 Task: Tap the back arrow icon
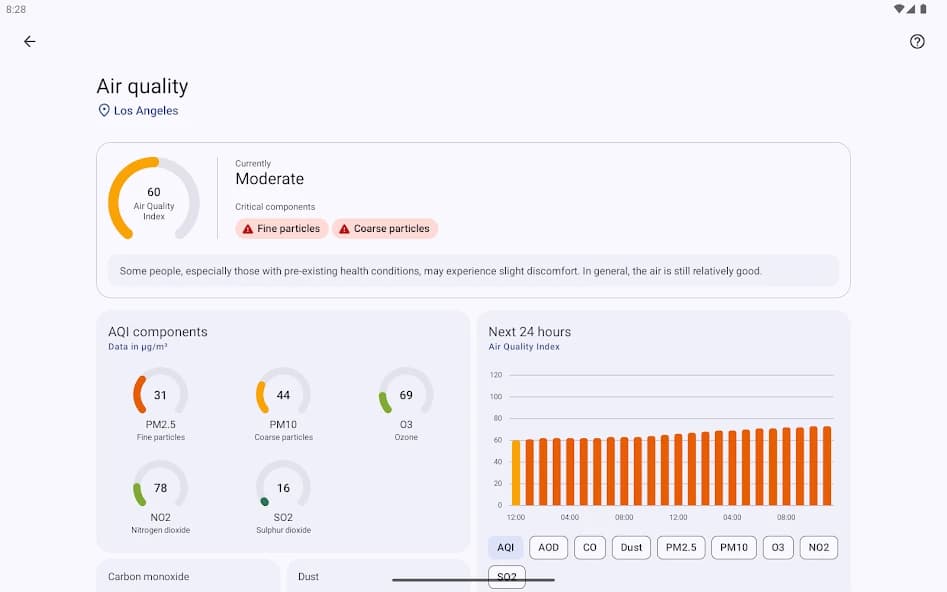(x=30, y=41)
